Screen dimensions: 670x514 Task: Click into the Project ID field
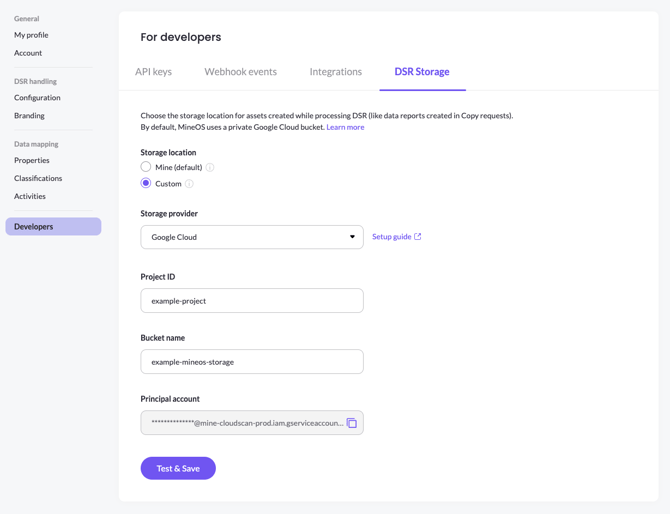point(251,301)
